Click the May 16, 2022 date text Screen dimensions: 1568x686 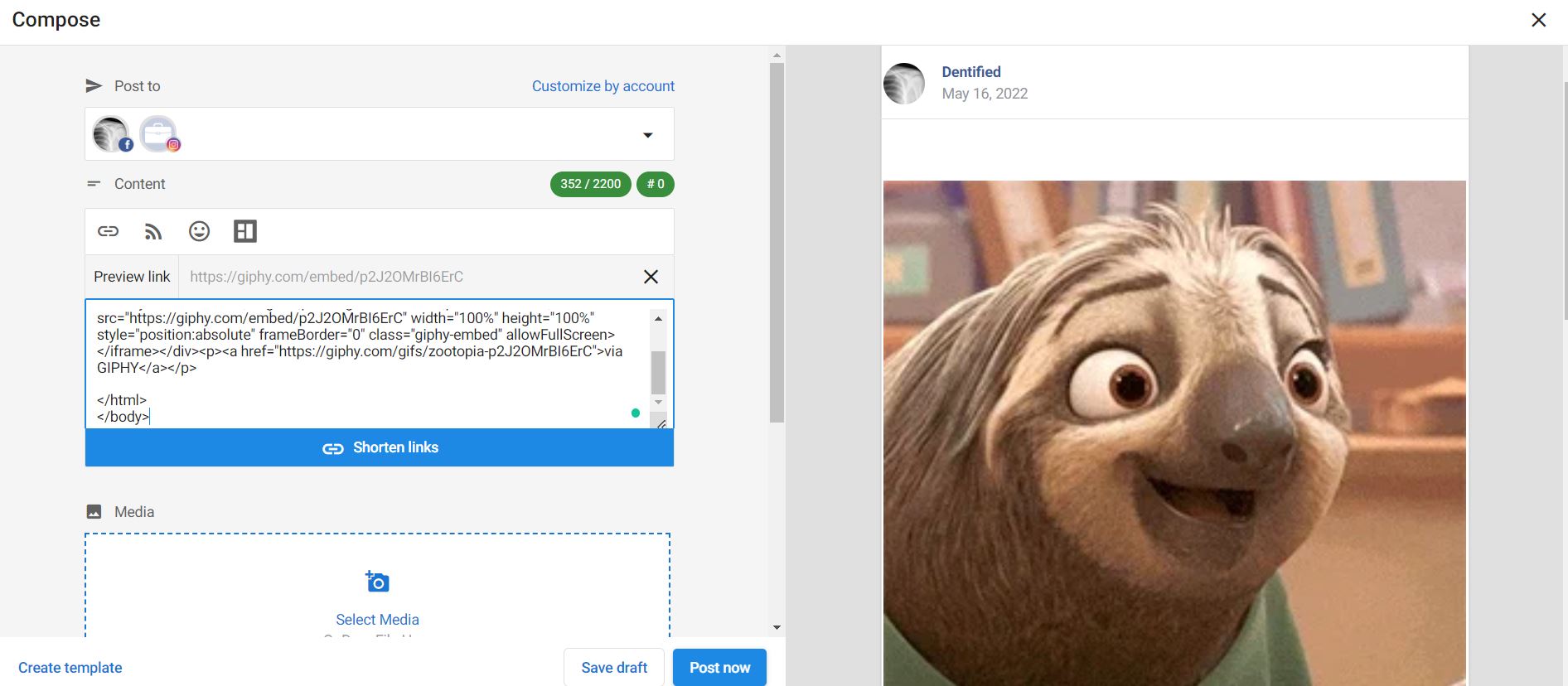985,94
